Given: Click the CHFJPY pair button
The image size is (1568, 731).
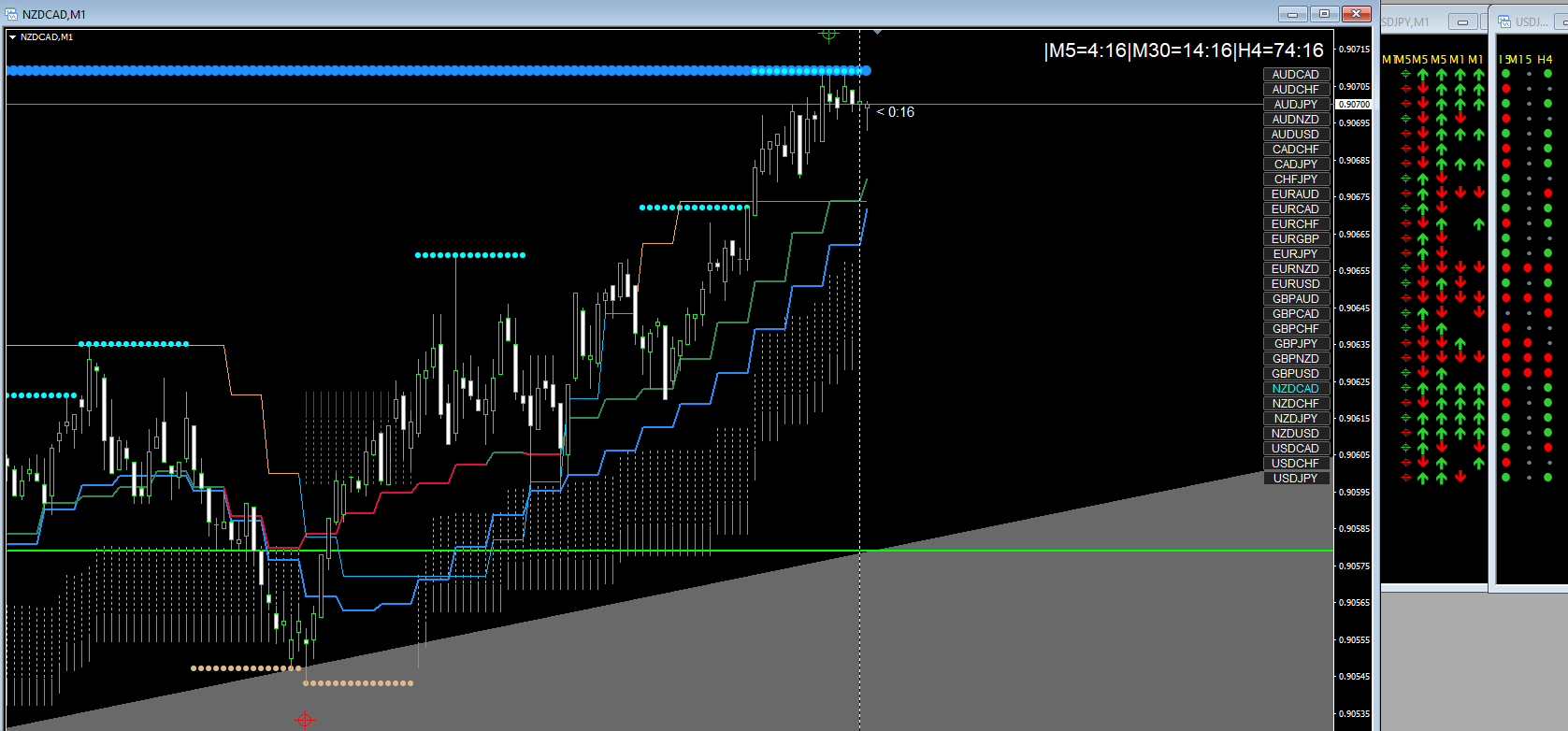Looking at the screenshot, I should click(1296, 179).
